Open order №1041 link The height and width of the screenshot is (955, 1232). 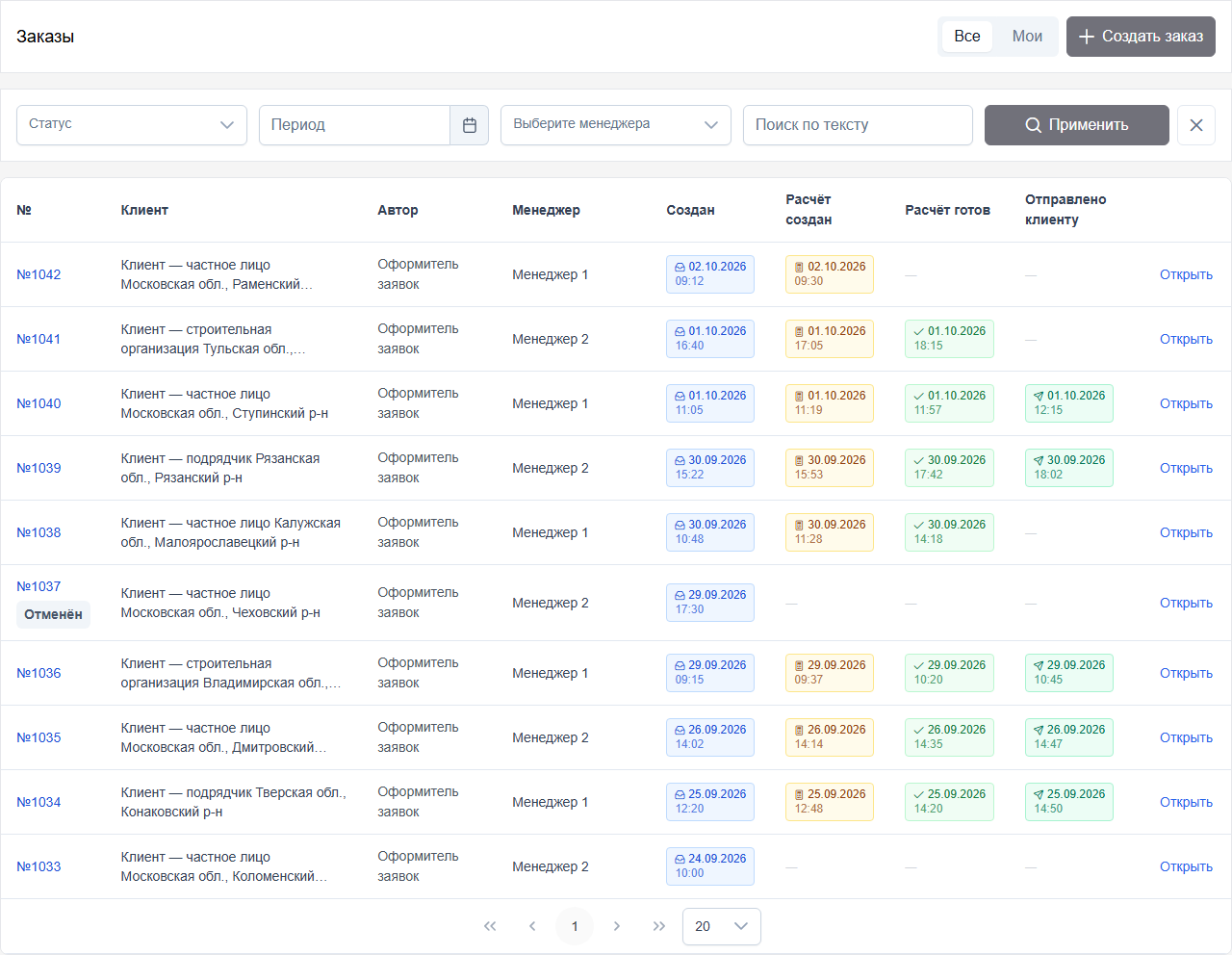click(38, 339)
